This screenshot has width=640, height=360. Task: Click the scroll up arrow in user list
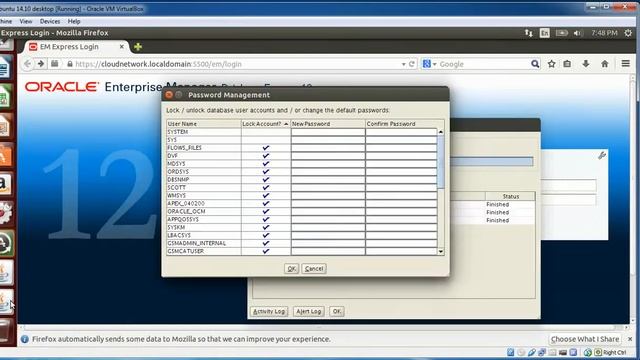click(x=441, y=132)
